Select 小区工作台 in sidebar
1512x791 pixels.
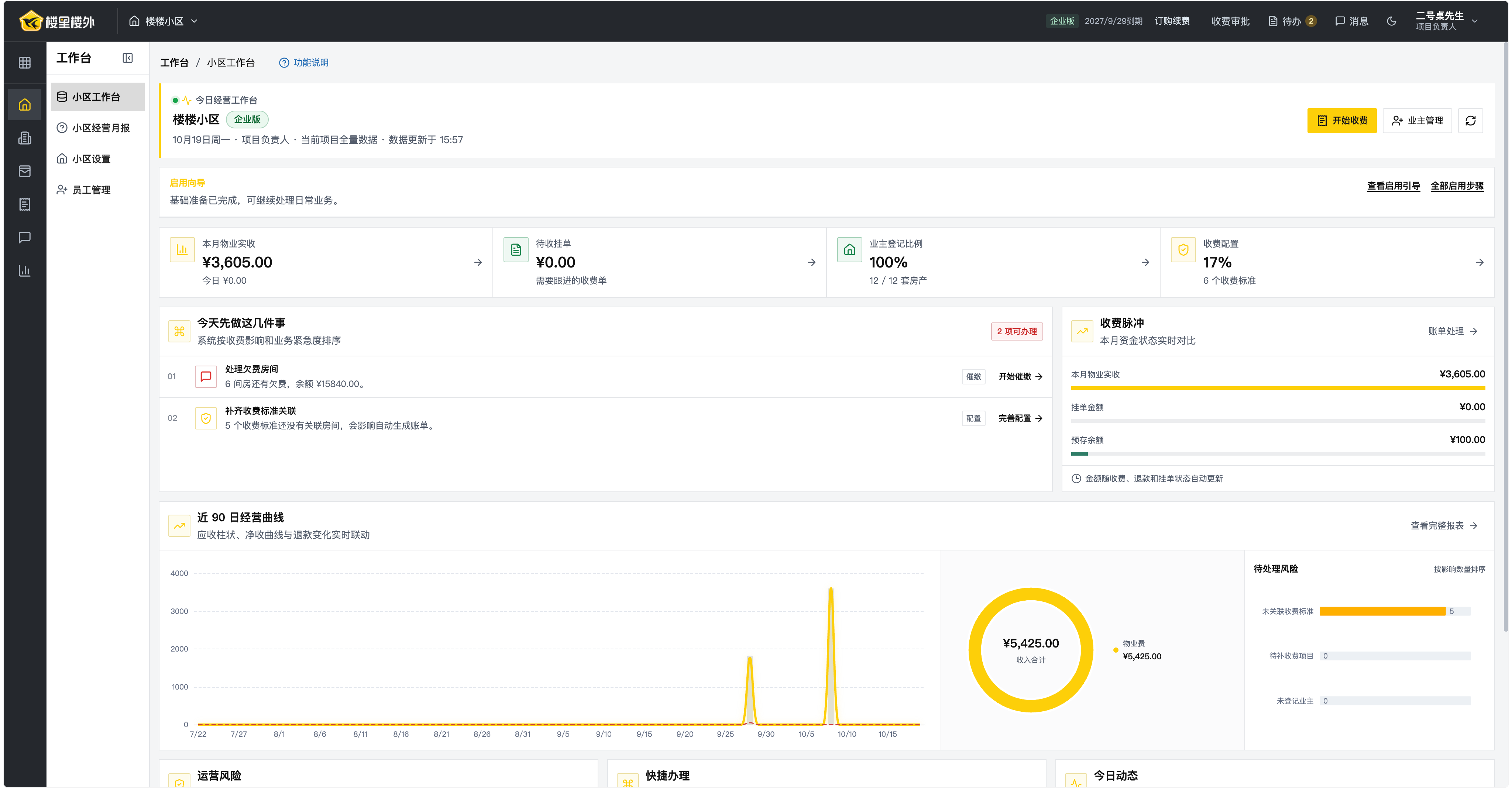[x=97, y=97]
